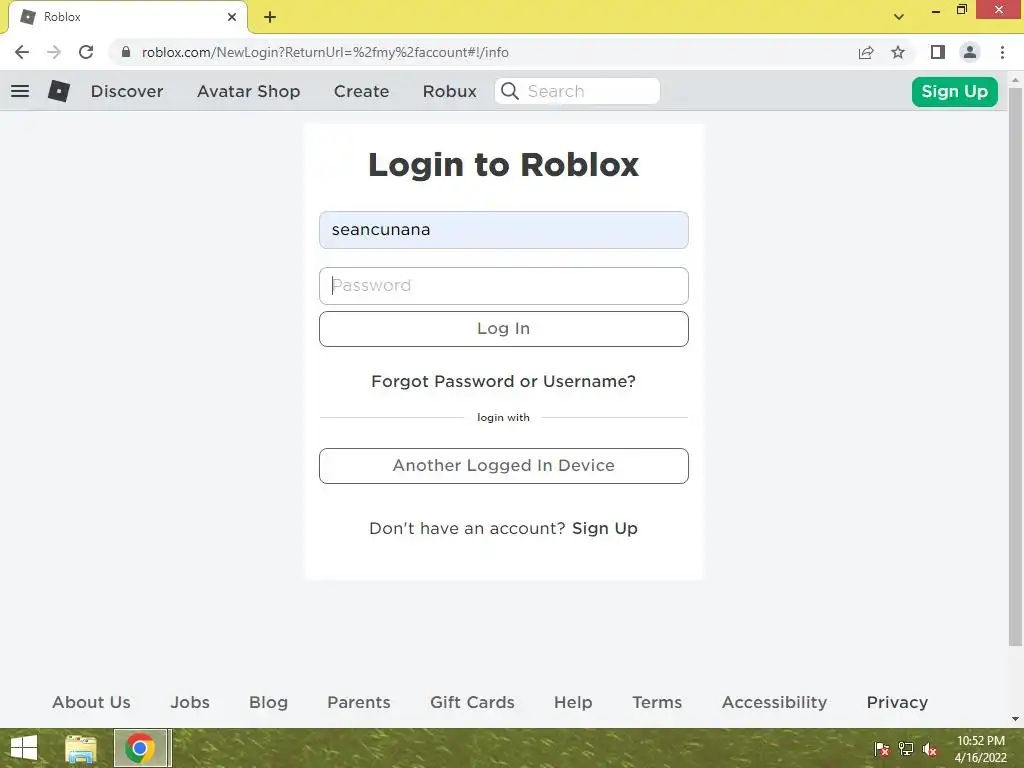
Task: Click username field containing seancunana
Action: (504, 230)
